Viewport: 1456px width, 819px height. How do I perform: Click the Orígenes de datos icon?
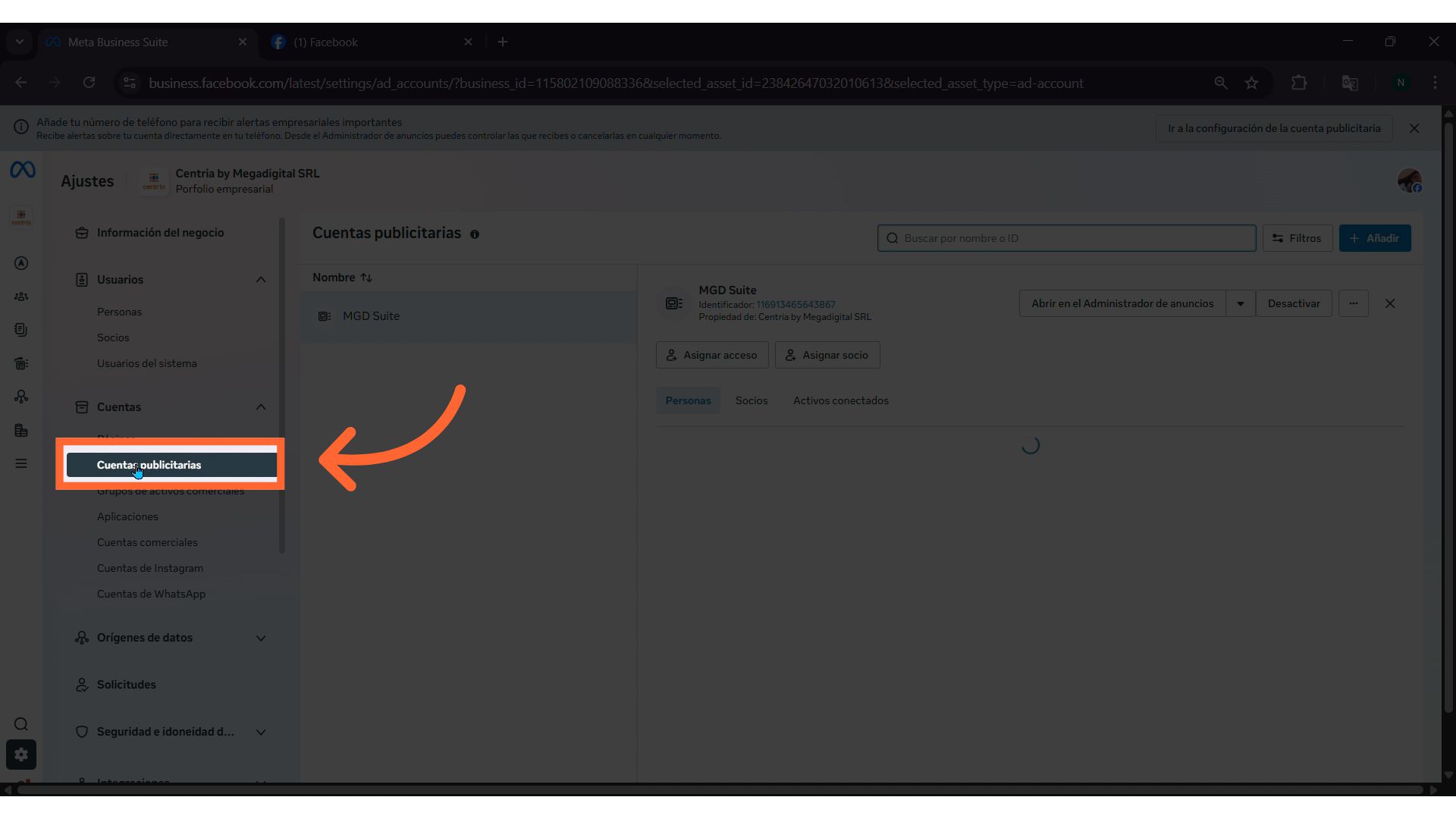pyautogui.click(x=82, y=638)
